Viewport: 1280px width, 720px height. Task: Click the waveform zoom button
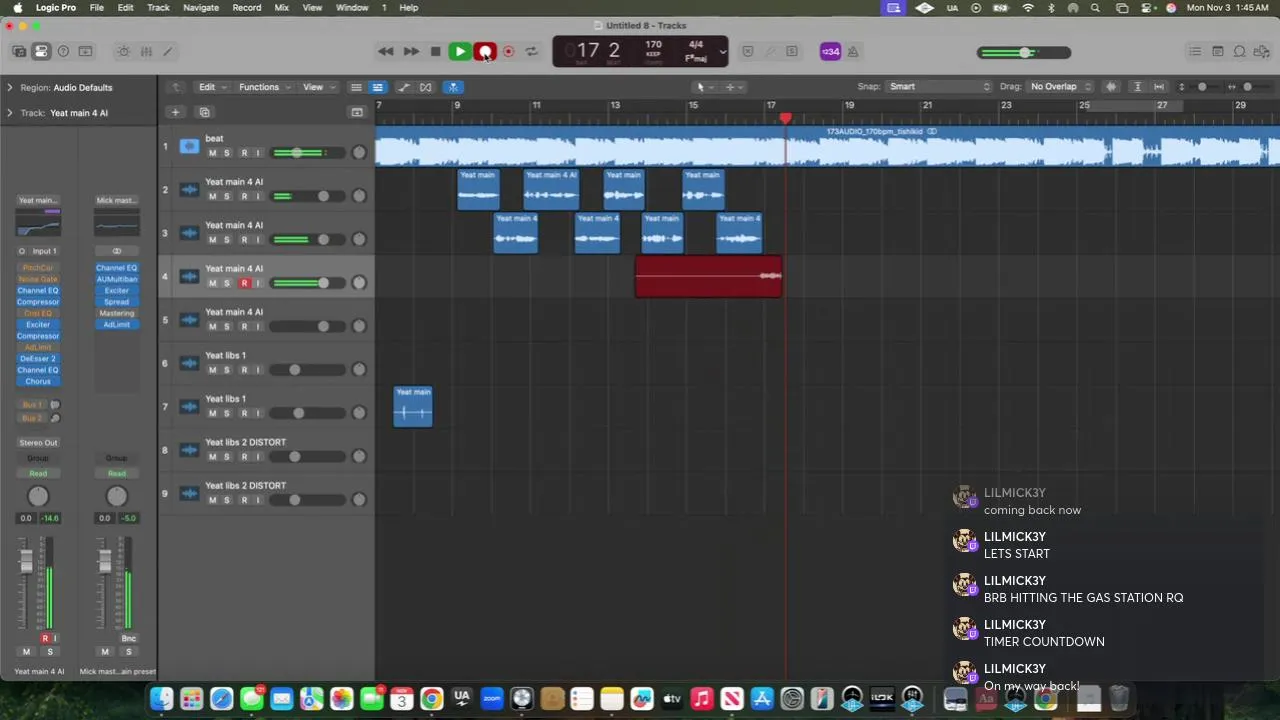(x=1111, y=87)
